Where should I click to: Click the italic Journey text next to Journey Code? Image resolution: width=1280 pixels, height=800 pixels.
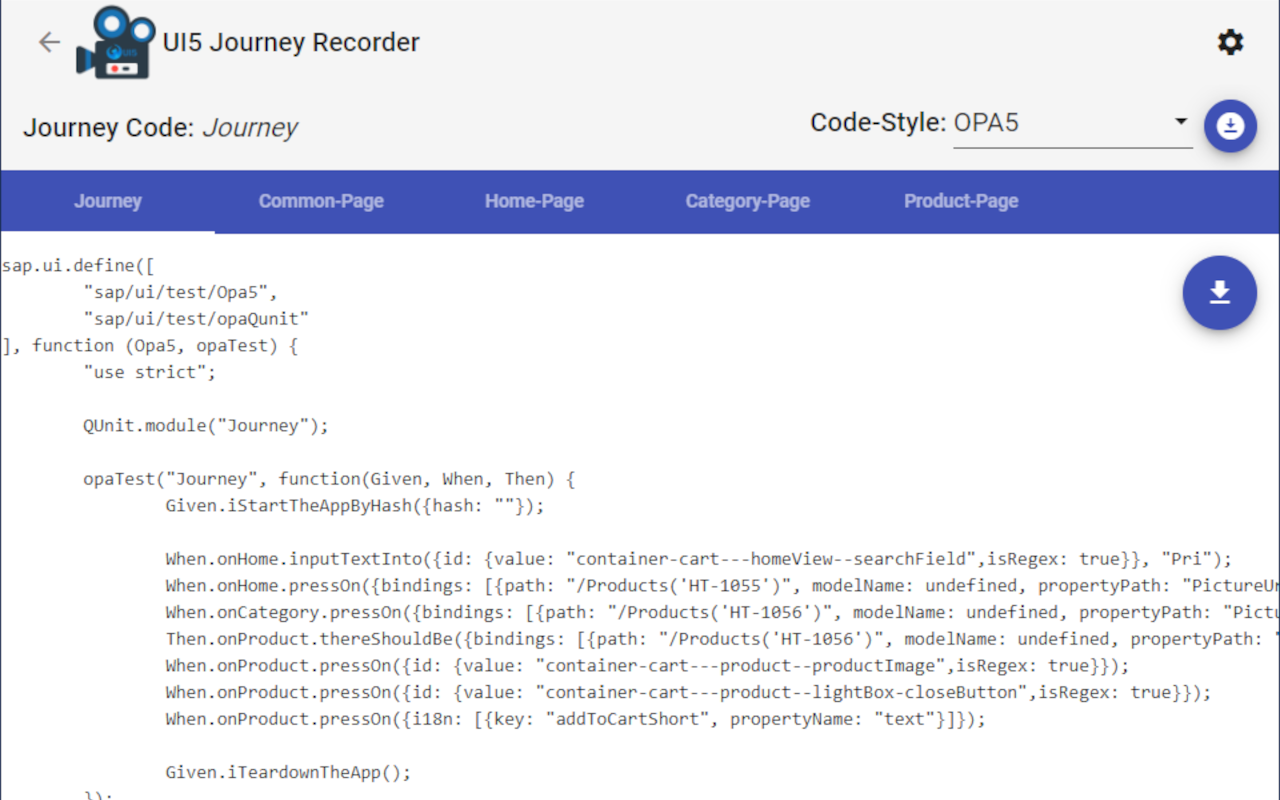(249, 127)
